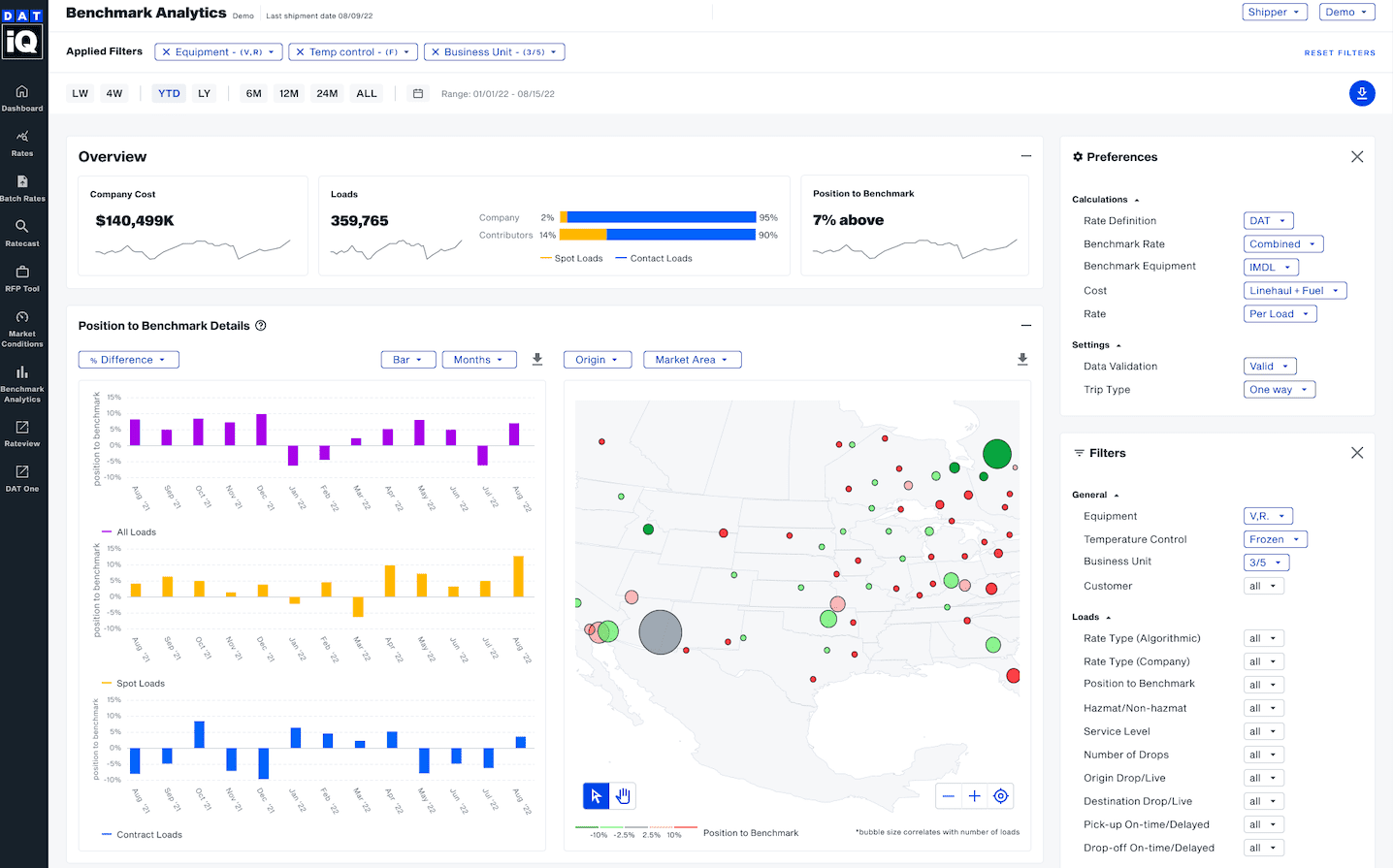Open the Market Area dropdown
Screen dimensions: 1393x868
pyautogui.click(x=691, y=360)
